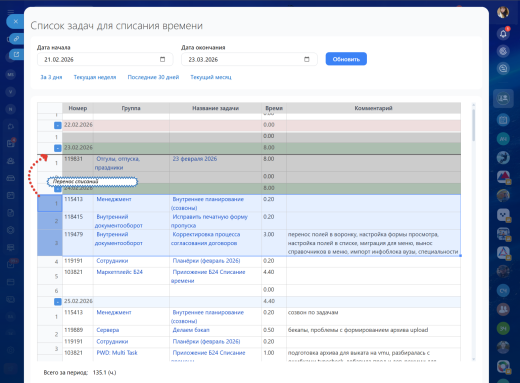Open start date calendar picker icon
The image size is (520, 383).
coord(162,59)
